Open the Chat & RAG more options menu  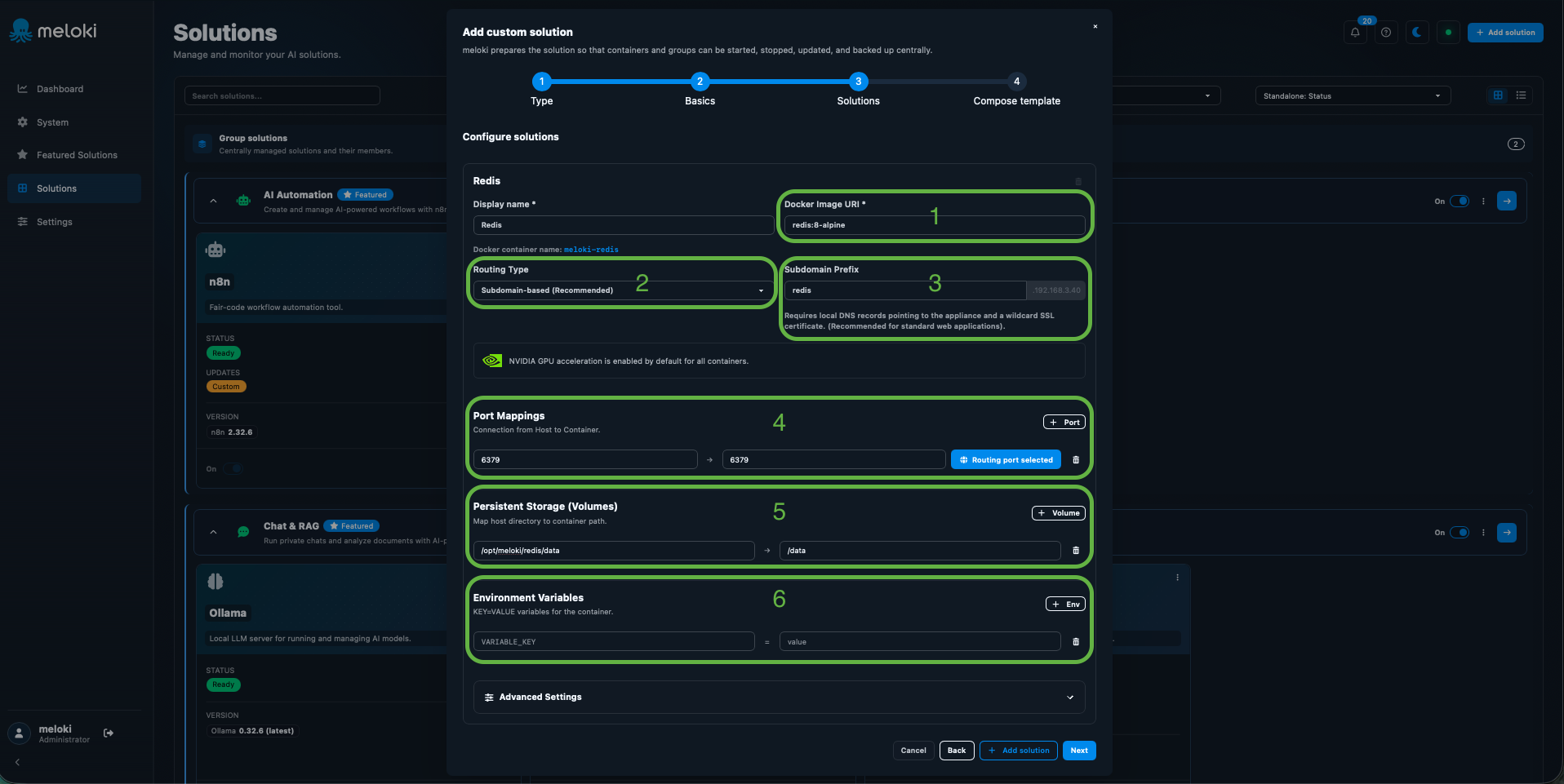(1484, 533)
